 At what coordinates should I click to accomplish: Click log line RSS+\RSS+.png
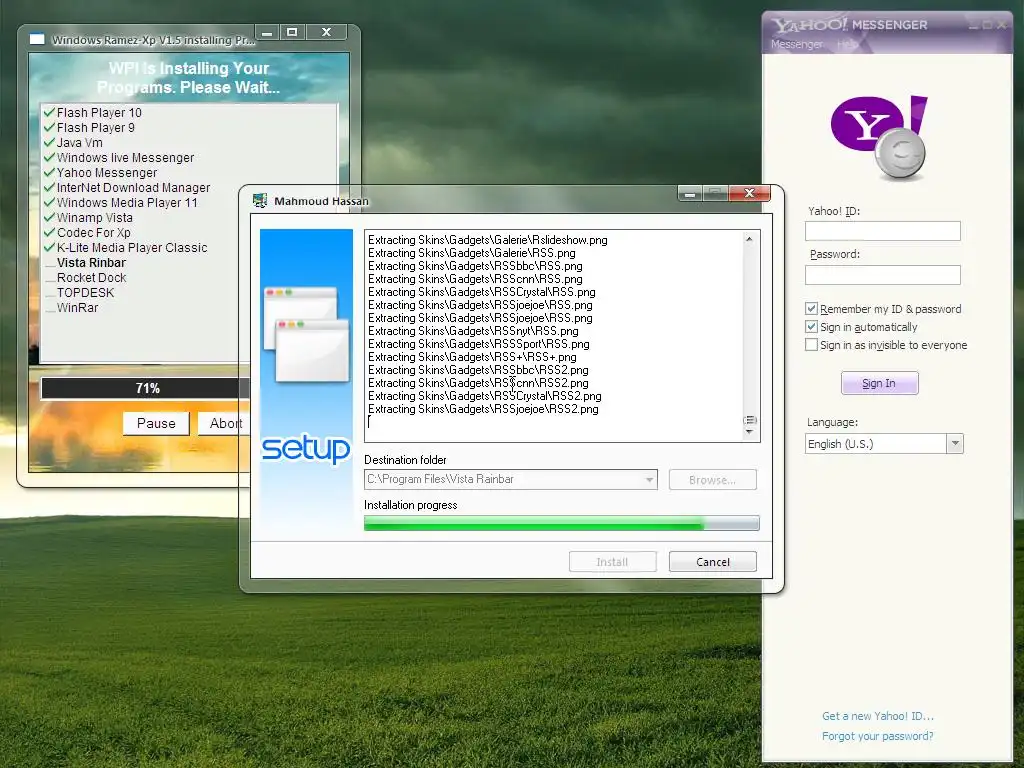472,357
